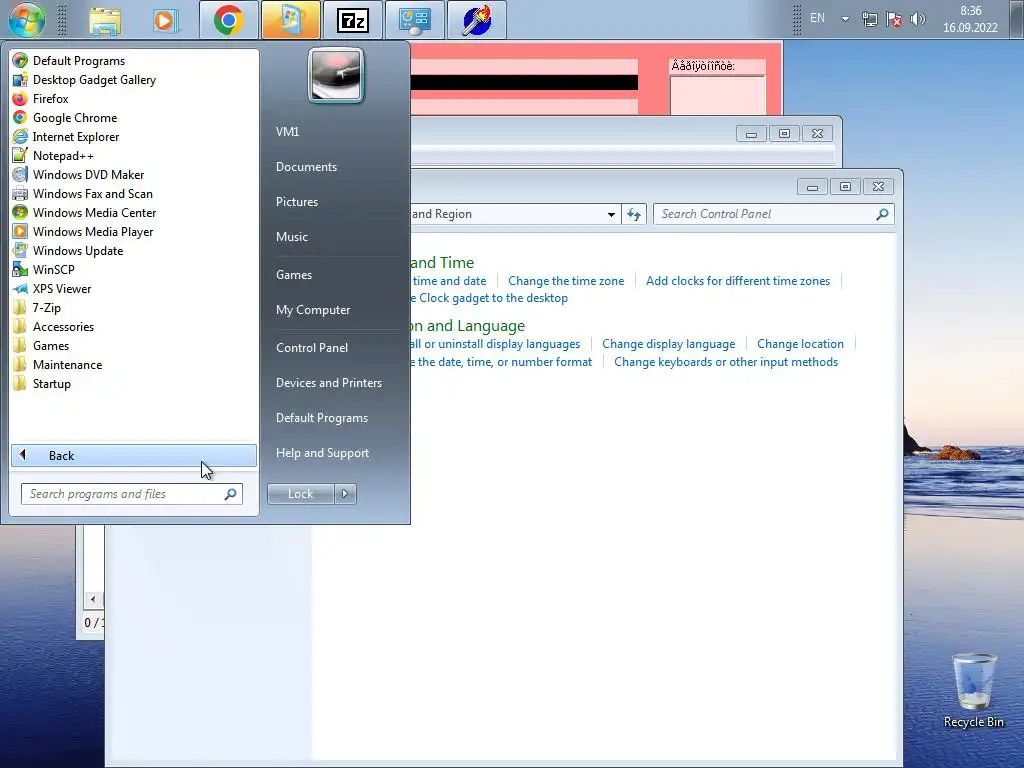Click the Lock button
Viewport: 1024px width, 768px height.
coord(300,494)
